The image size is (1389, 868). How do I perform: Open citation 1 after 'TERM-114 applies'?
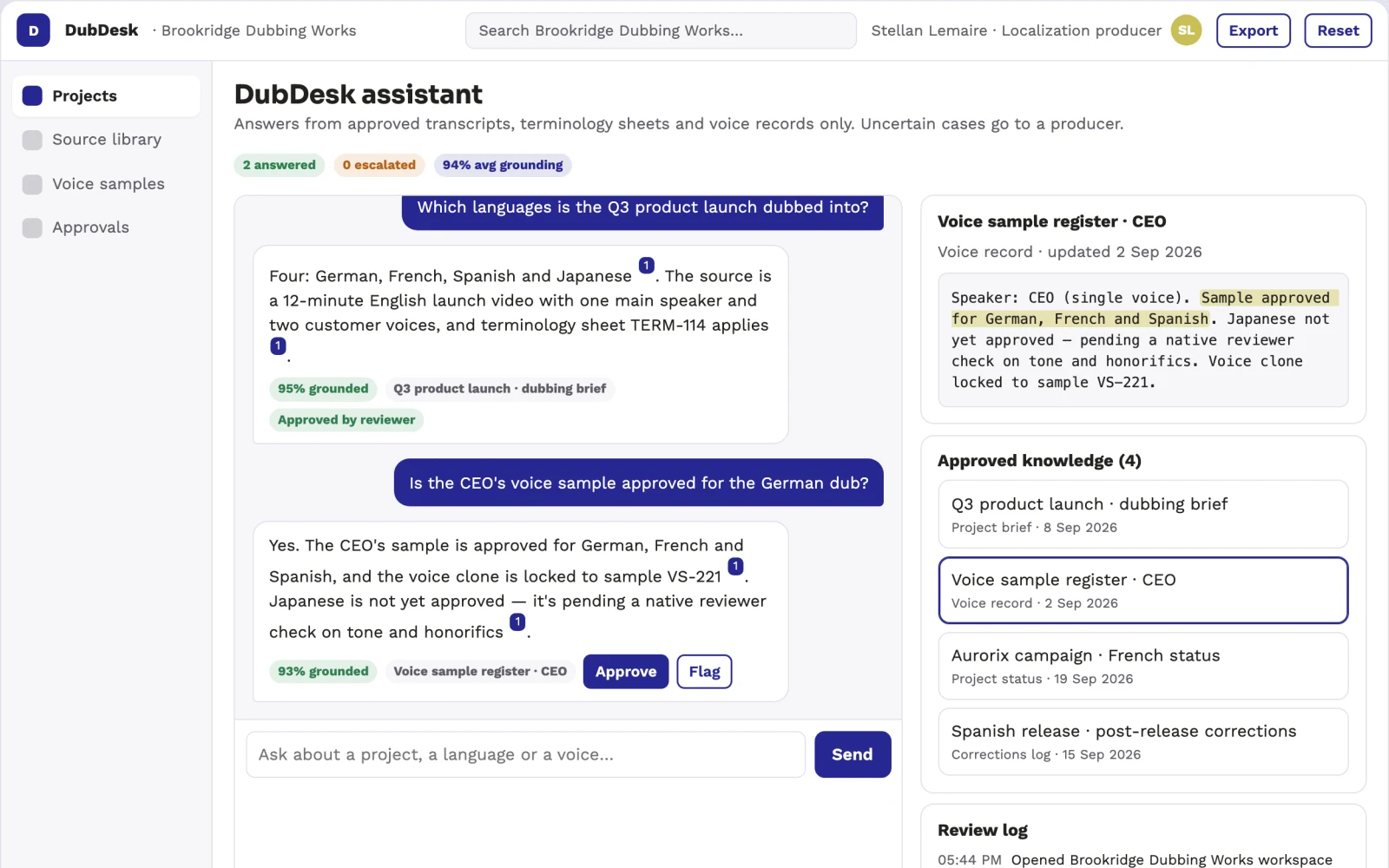tap(278, 345)
